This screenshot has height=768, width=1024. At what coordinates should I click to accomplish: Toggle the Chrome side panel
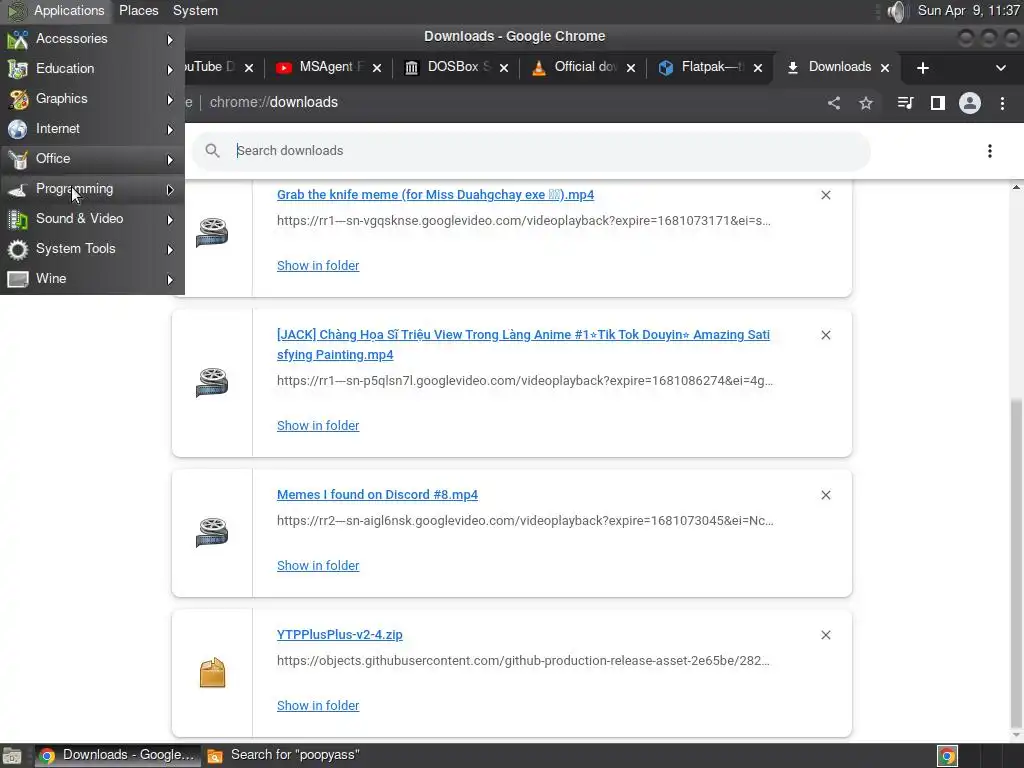coord(938,103)
